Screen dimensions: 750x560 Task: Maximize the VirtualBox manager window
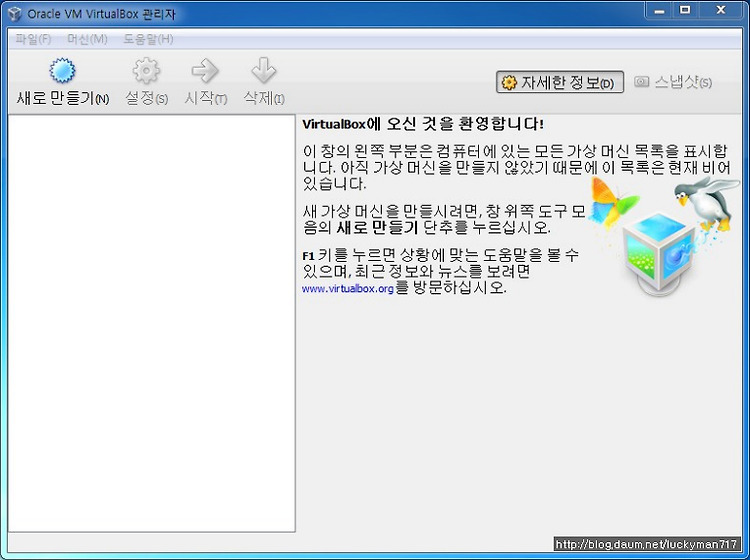point(685,11)
